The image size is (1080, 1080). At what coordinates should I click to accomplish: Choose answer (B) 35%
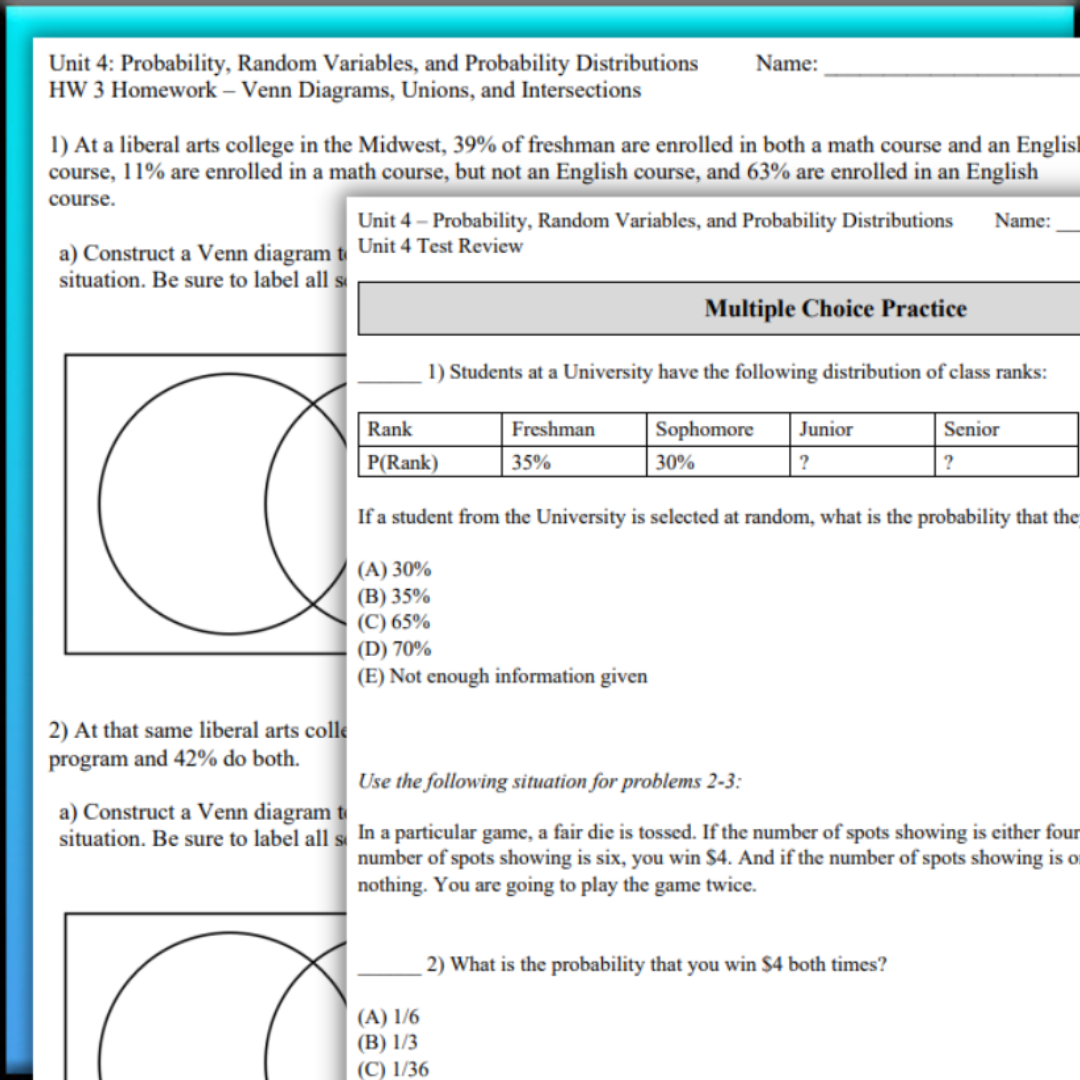tap(394, 596)
